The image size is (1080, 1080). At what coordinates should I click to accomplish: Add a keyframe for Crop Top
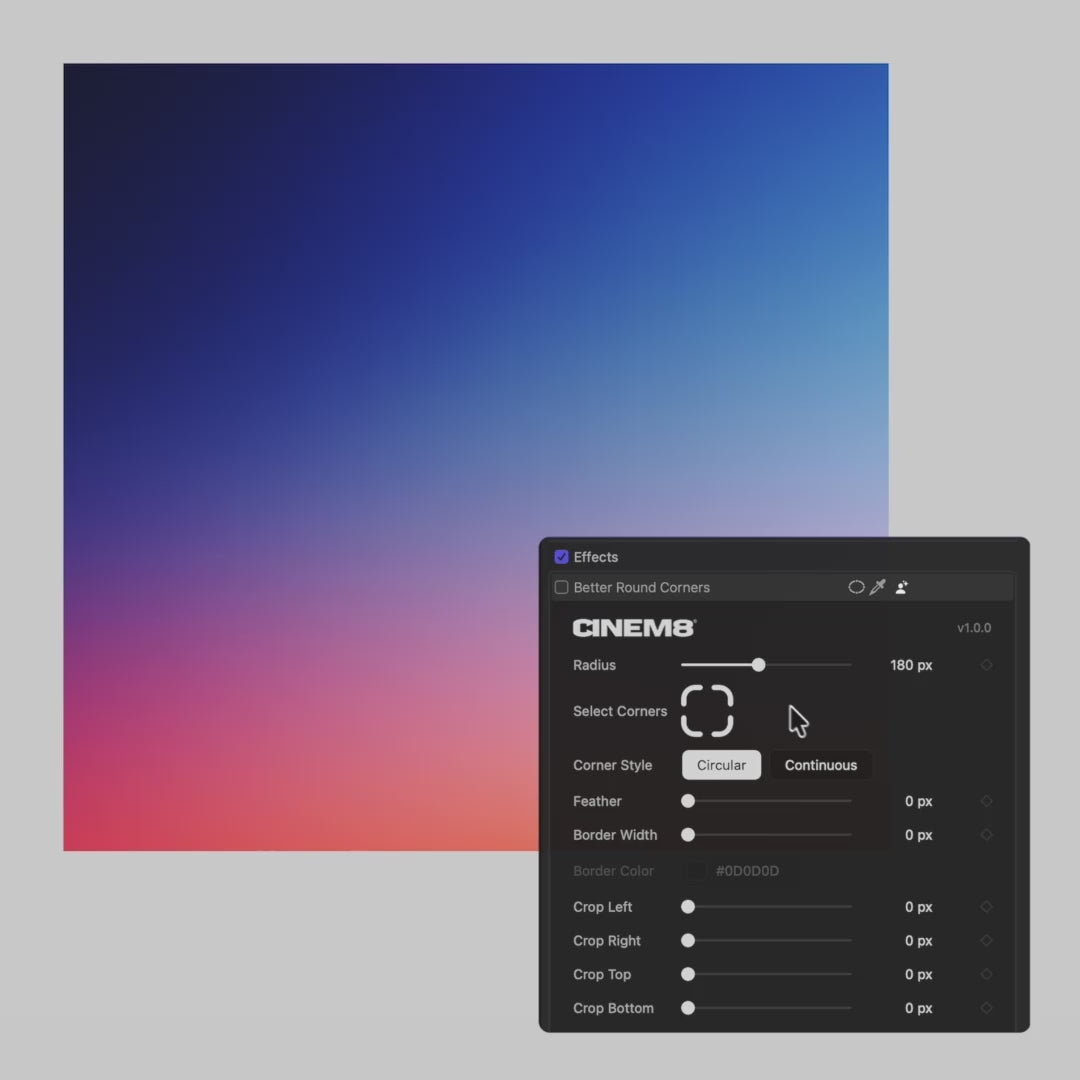pos(986,974)
